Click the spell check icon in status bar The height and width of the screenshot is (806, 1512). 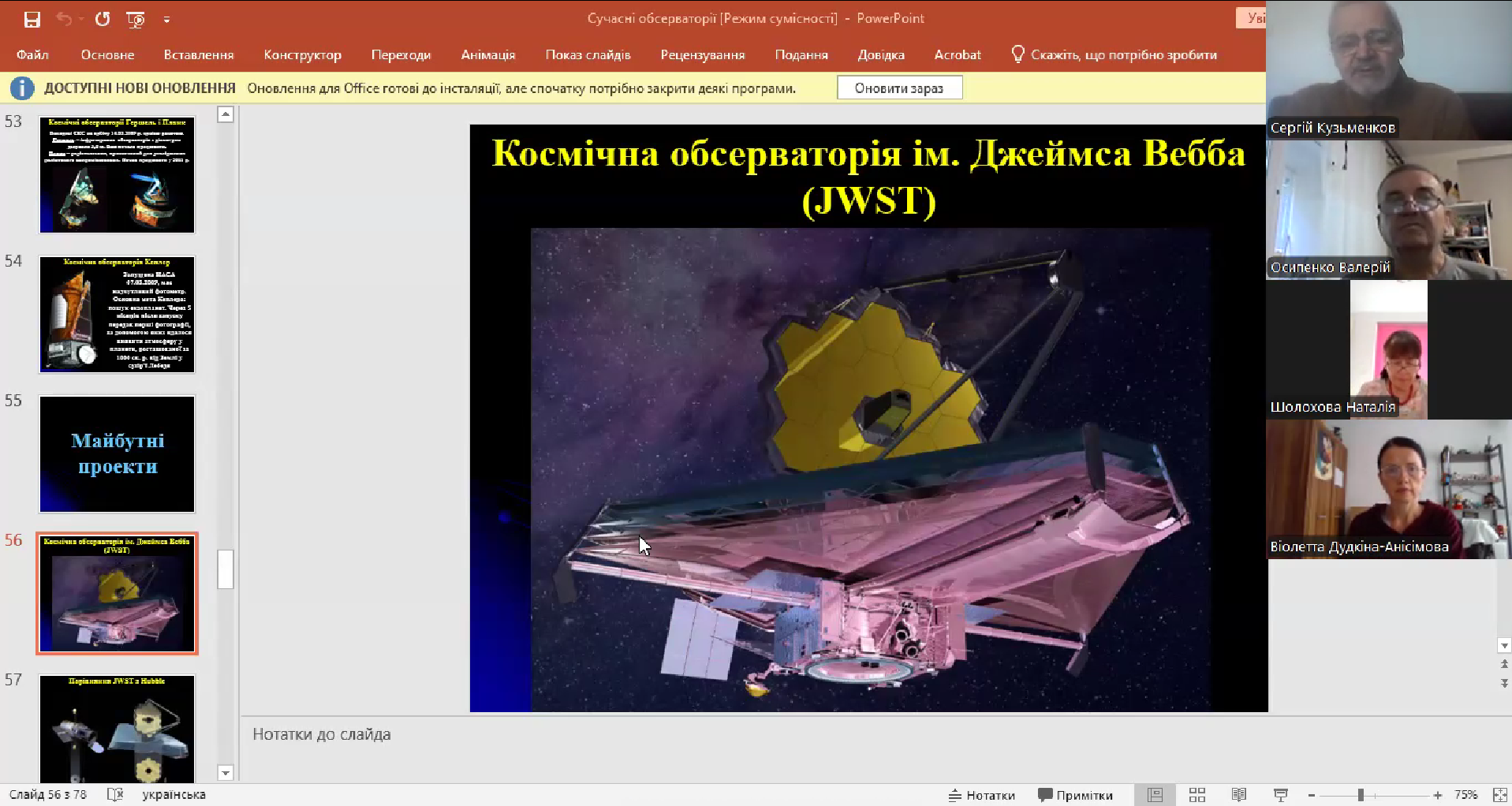click(115, 794)
